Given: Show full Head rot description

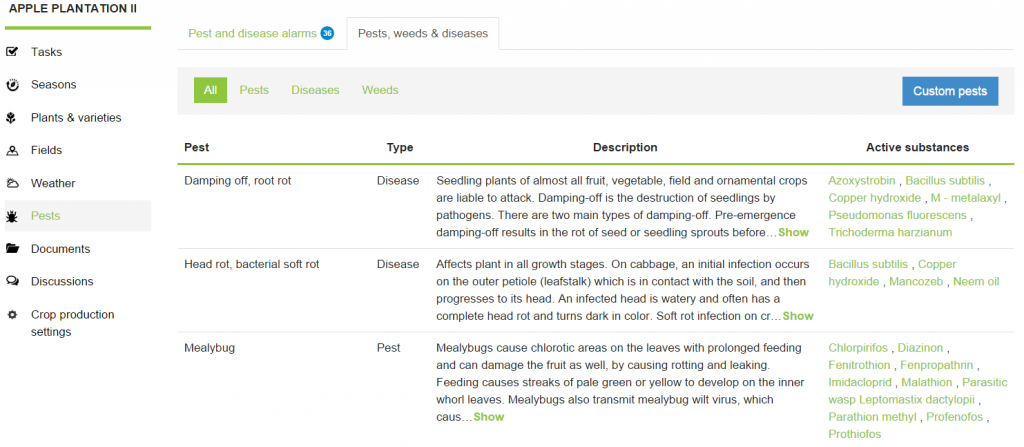Looking at the screenshot, I should (798, 316).
